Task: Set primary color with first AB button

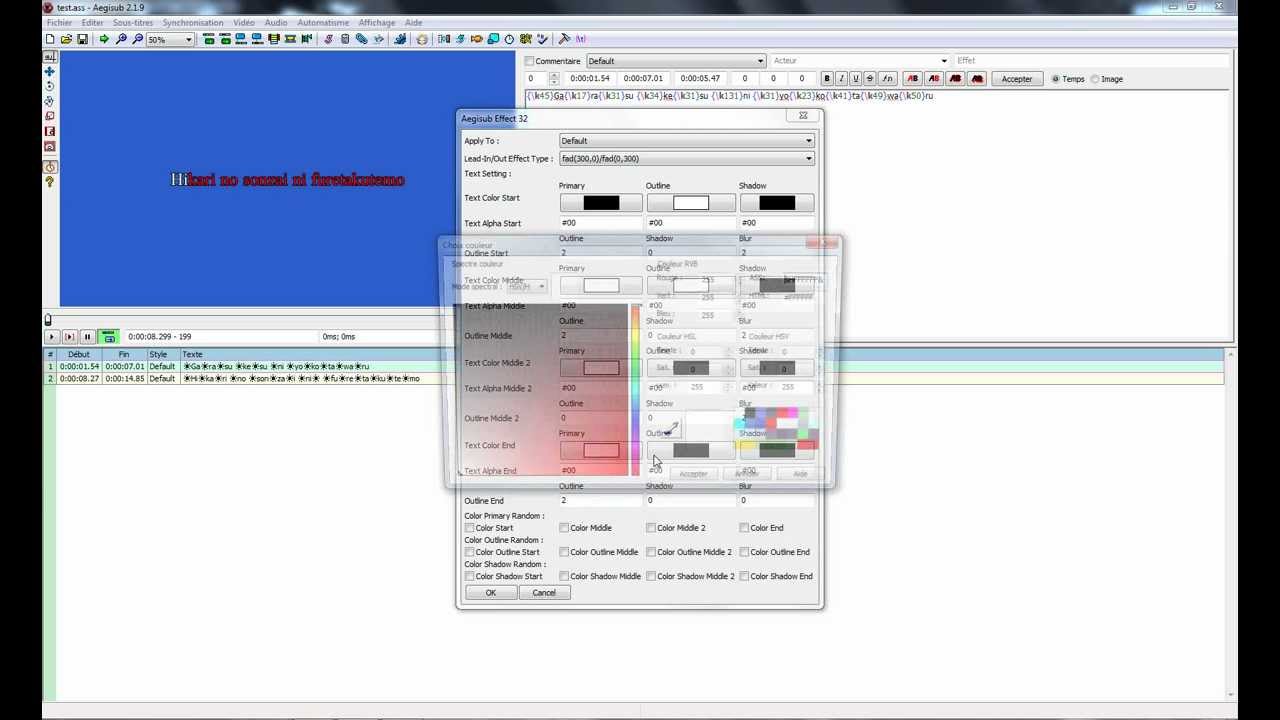Action: (x=912, y=79)
